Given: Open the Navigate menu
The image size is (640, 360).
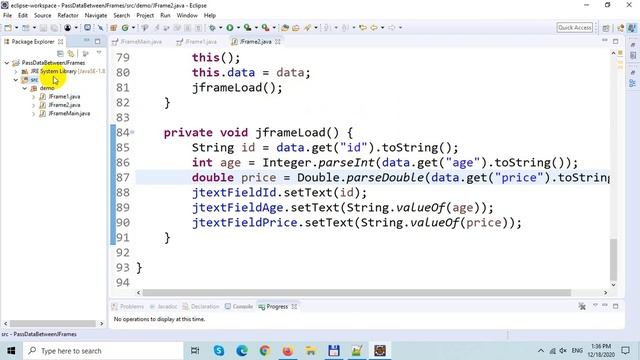Looking at the screenshot, I should (x=96, y=16).
